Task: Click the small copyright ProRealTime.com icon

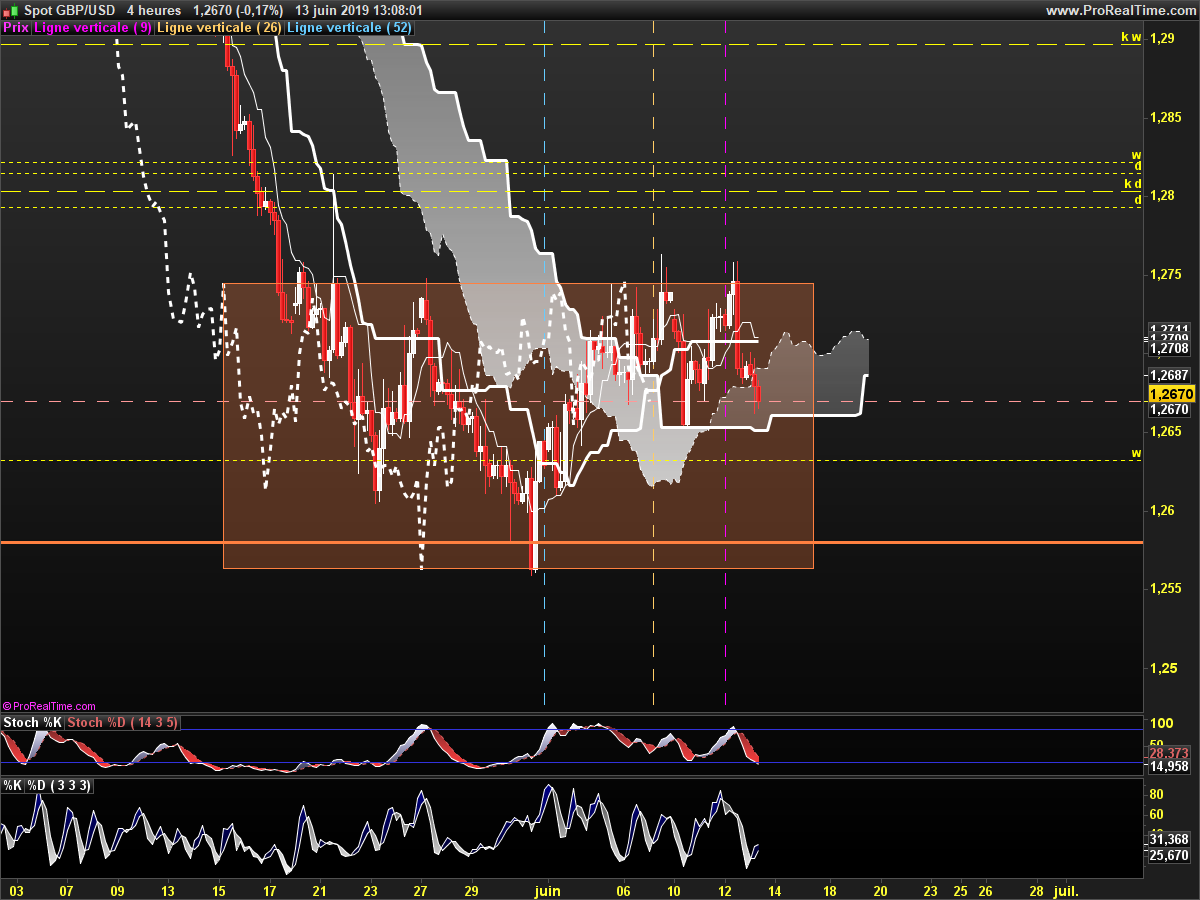Action: 7,706
